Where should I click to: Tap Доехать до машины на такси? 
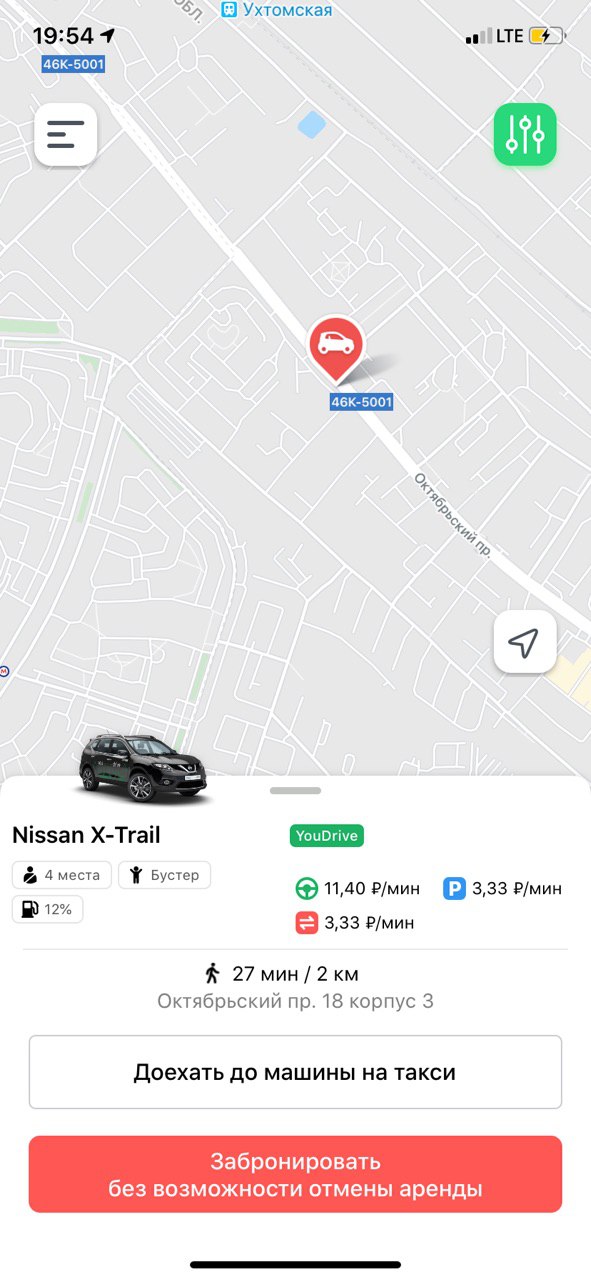(295, 1072)
